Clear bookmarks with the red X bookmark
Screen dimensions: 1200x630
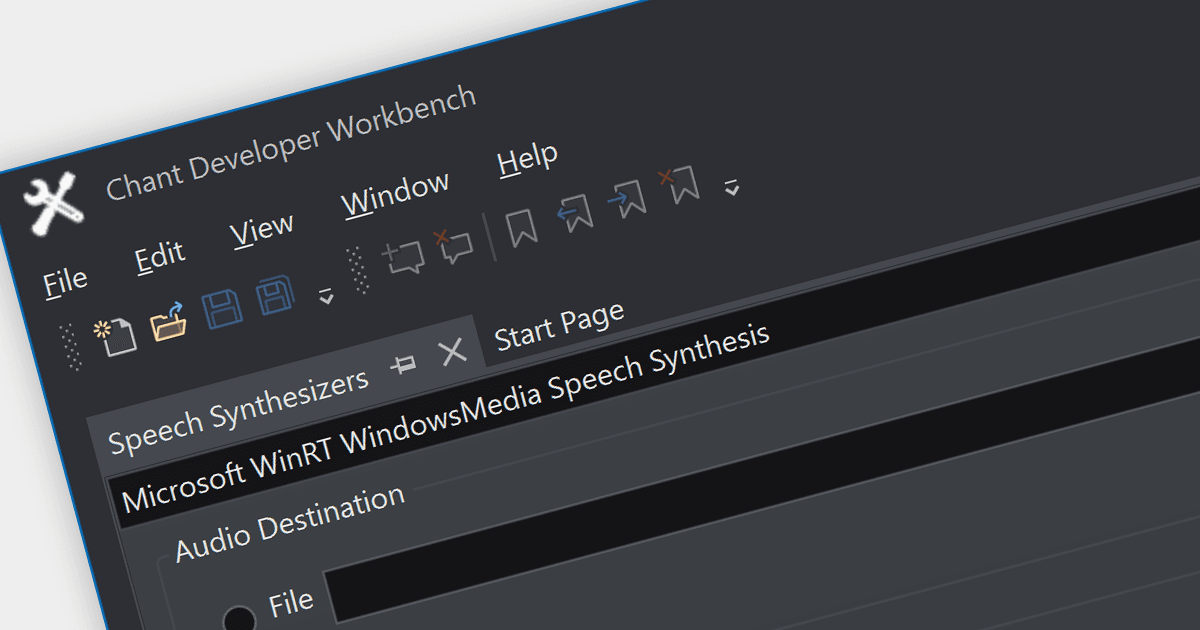coord(678,187)
